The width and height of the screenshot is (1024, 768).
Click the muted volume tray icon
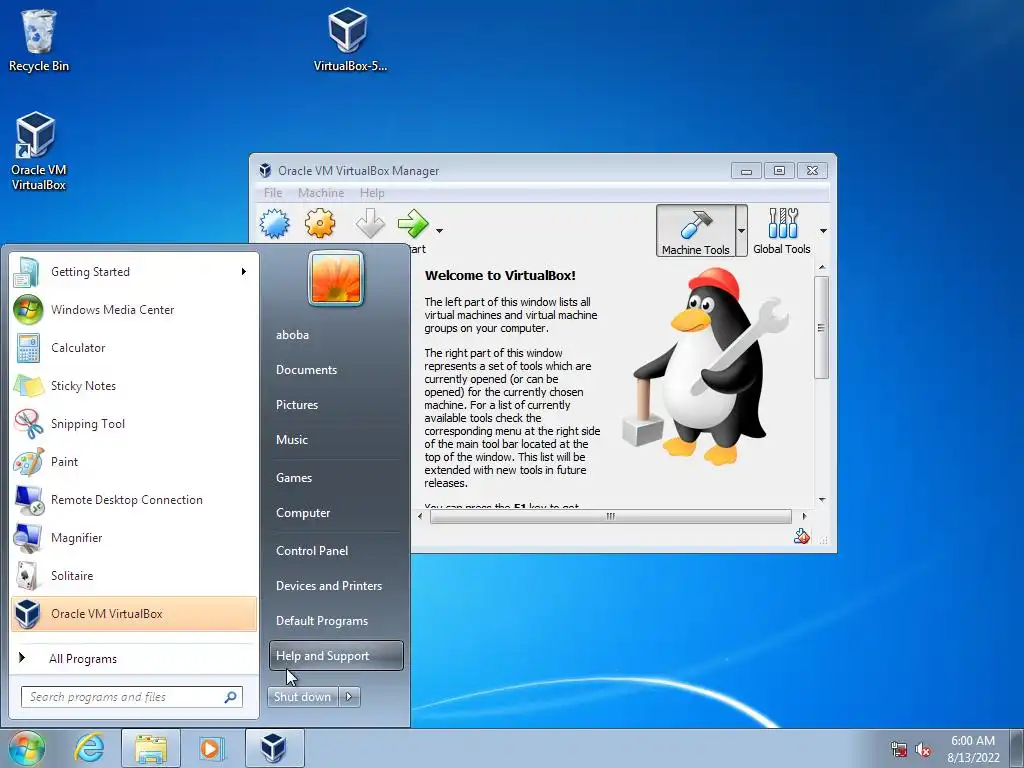pyautogui.click(x=923, y=750)
